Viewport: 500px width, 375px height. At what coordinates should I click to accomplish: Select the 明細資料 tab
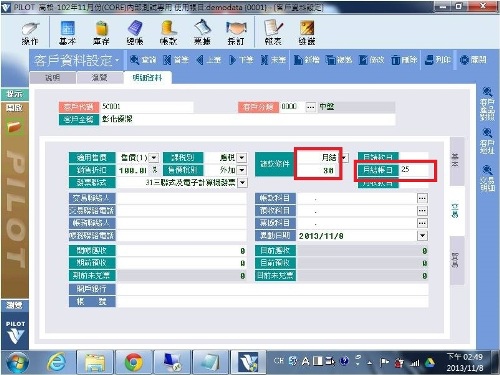click(x=147, y=78)
